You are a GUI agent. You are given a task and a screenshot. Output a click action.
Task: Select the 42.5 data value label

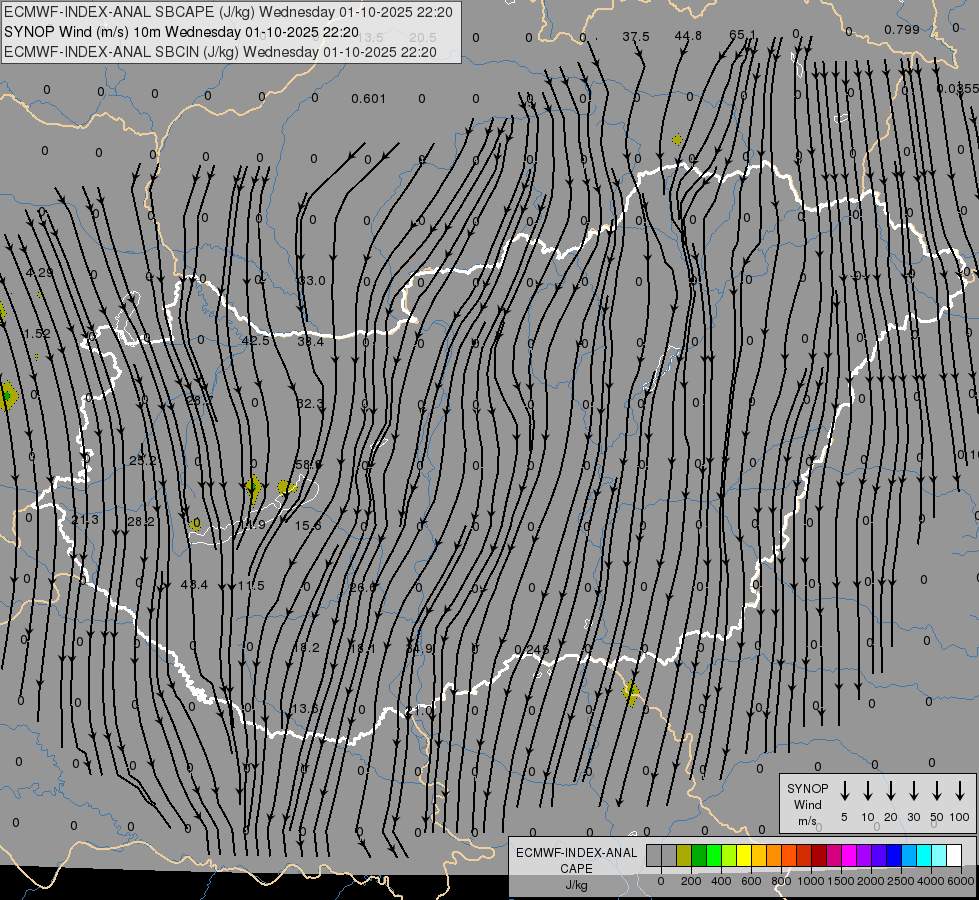point(255,341)
